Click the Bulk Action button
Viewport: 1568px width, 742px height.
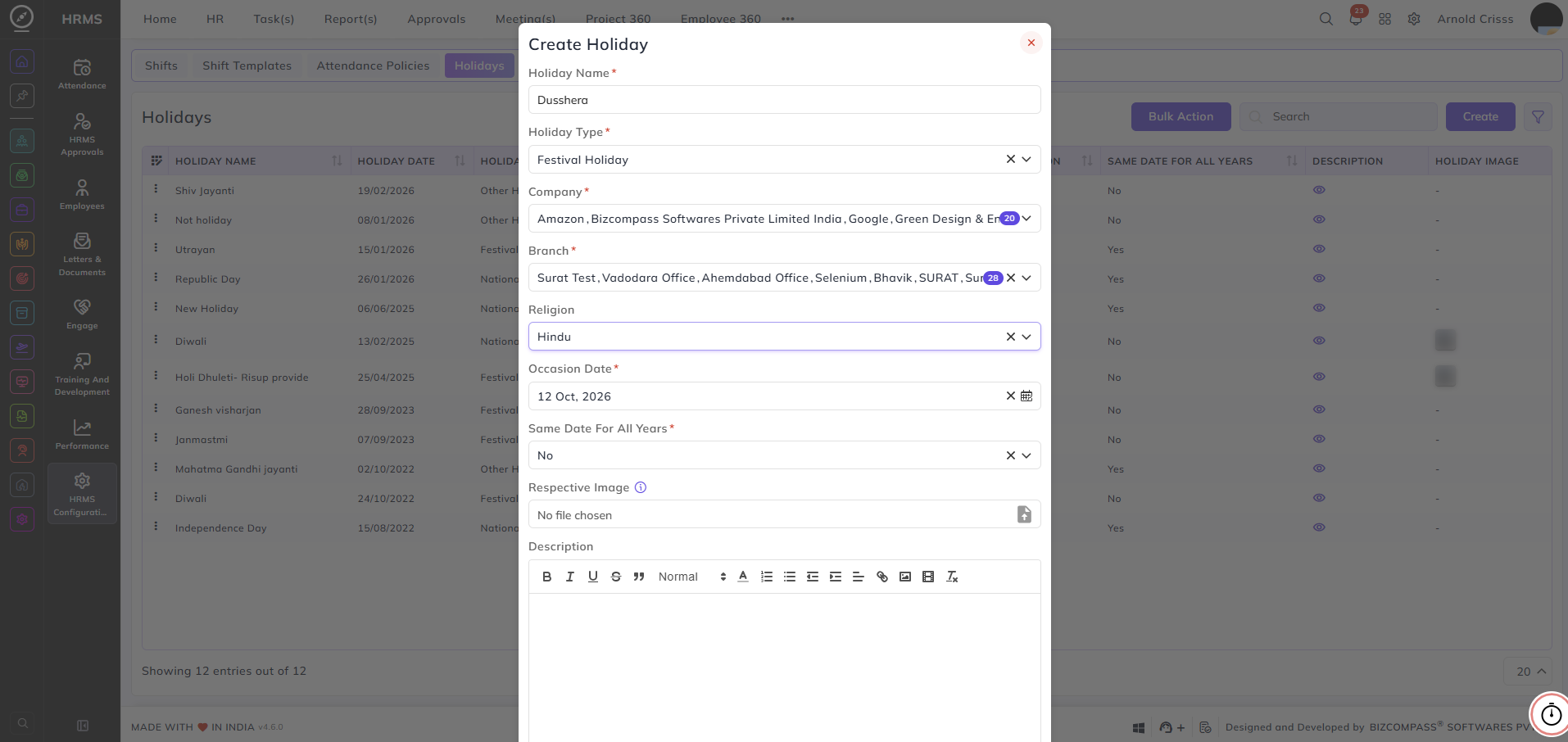pyautogui.click(x=1181, y=116)
